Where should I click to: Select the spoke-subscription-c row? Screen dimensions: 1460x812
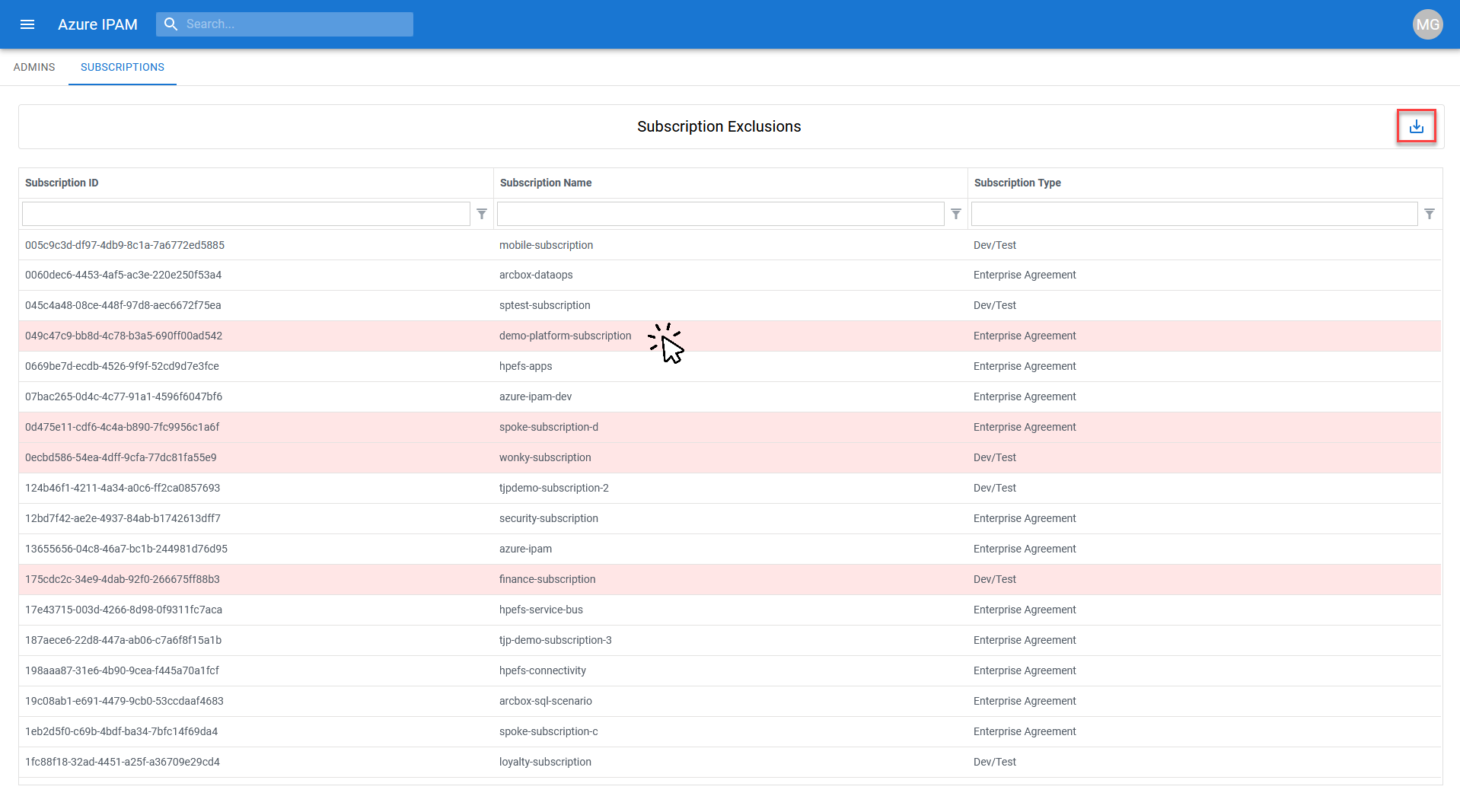(x=730, y=731)
